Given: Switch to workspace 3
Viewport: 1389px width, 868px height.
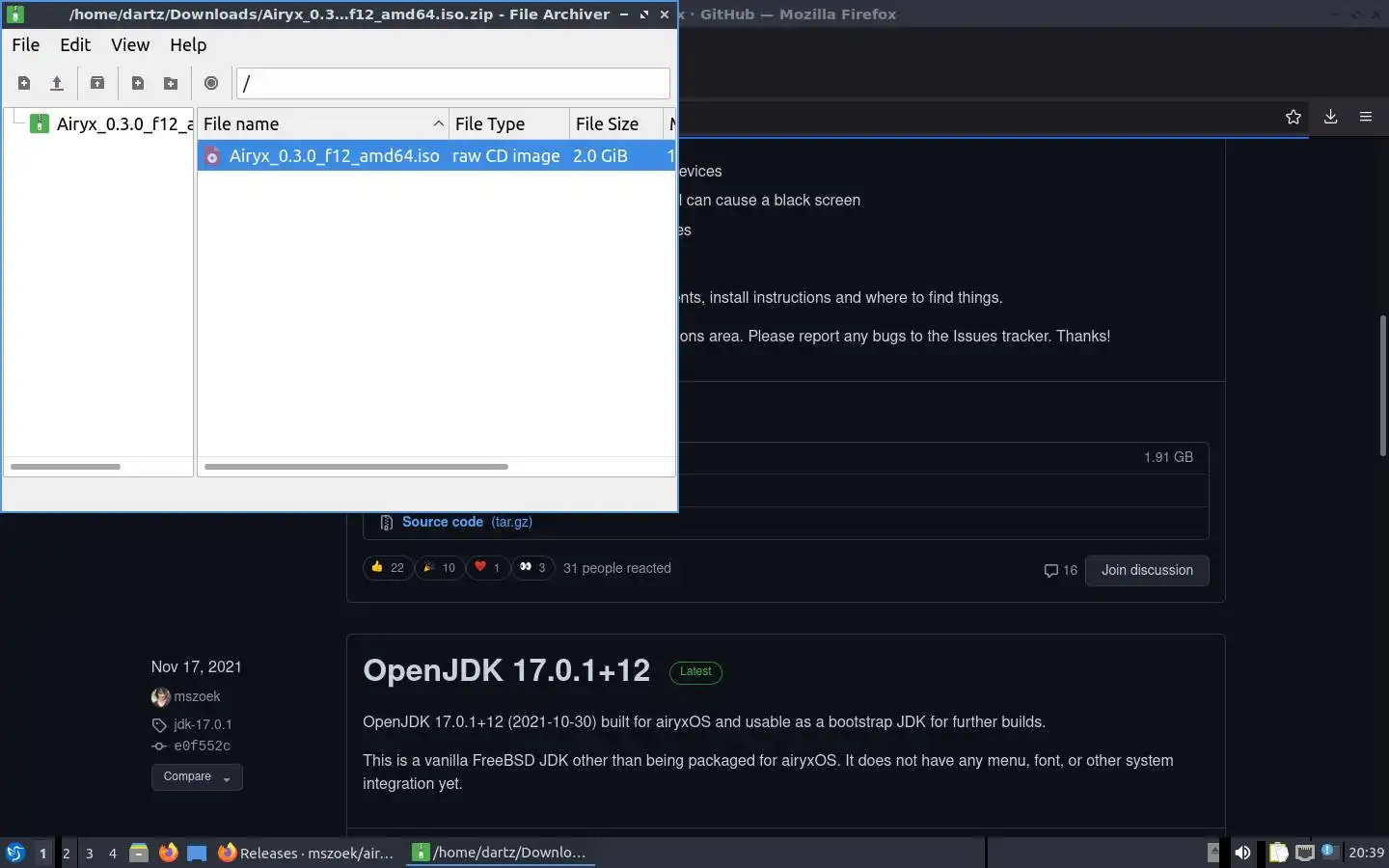Looking at the screenshot, I should click(x=90, y=853).
